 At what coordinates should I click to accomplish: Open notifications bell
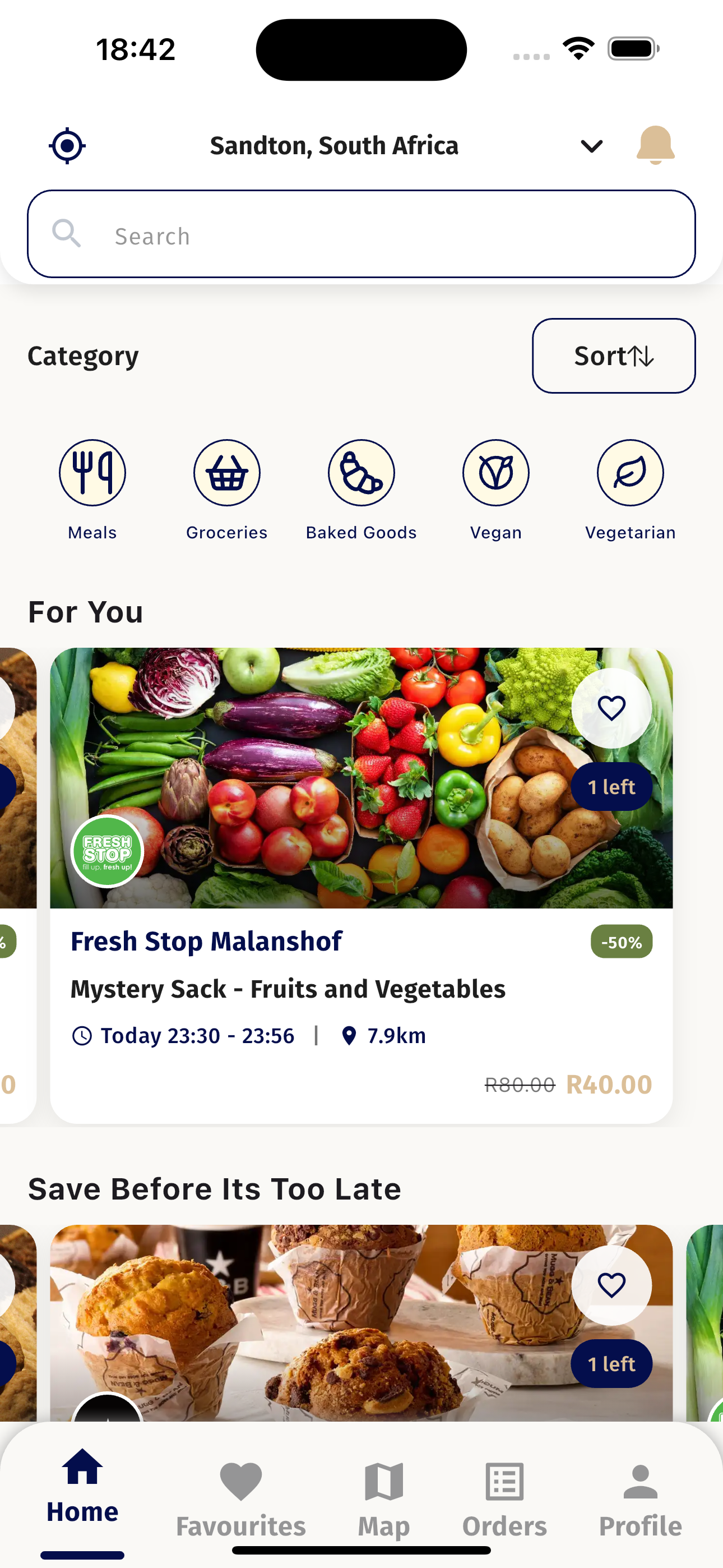[x=655, y=146]
